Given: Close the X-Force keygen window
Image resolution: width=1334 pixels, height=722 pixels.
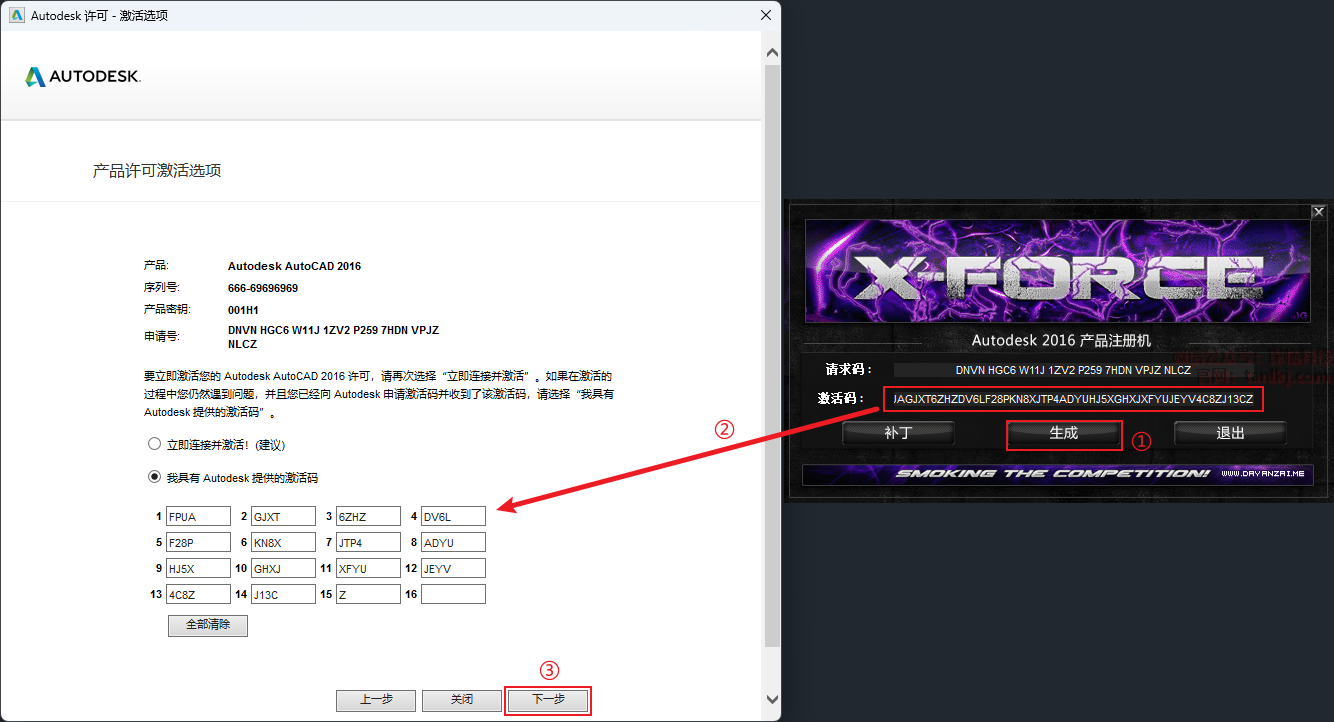Looking at the screenshot, I should pyautogui.click(x=1318, y=212).
